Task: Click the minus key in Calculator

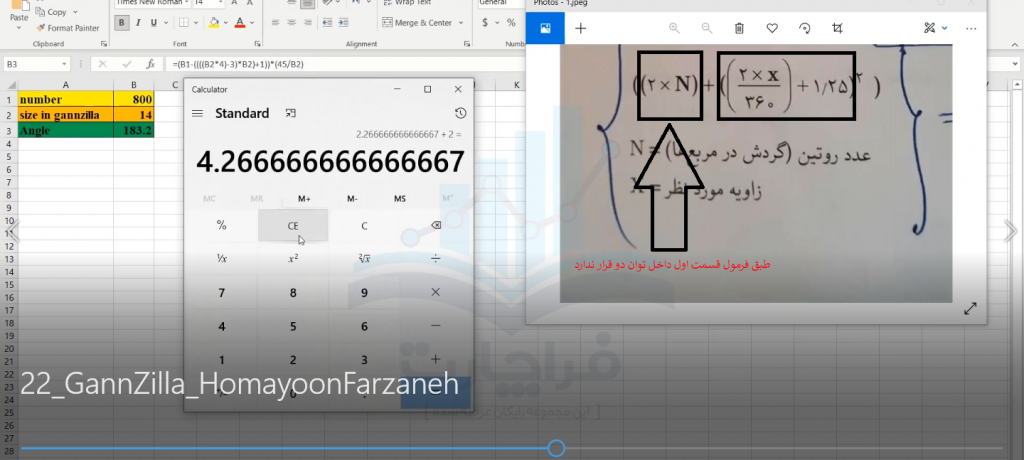Action: point(436,326)
